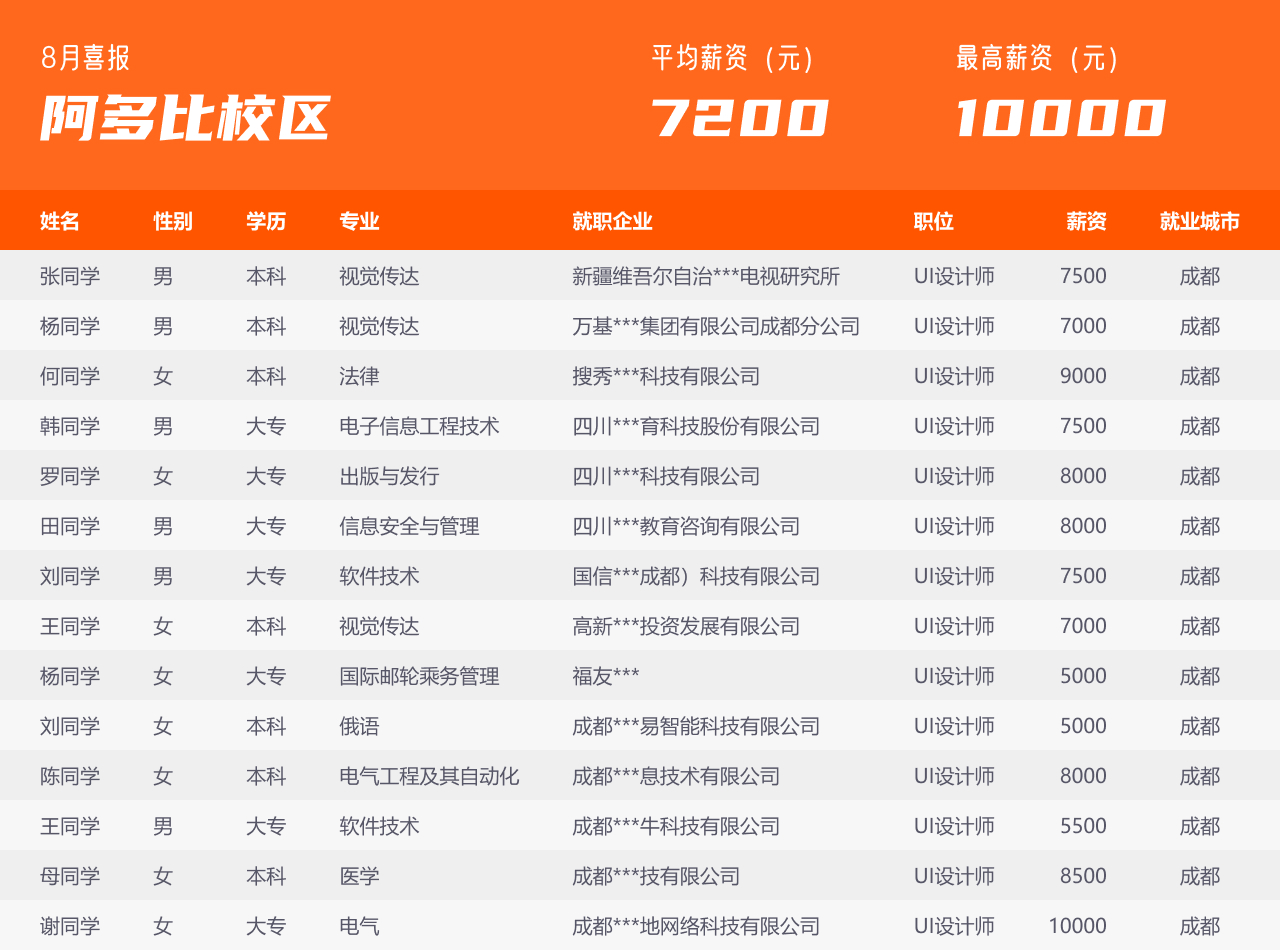
Task: Select the major 俄语
Action: (359, 726)
